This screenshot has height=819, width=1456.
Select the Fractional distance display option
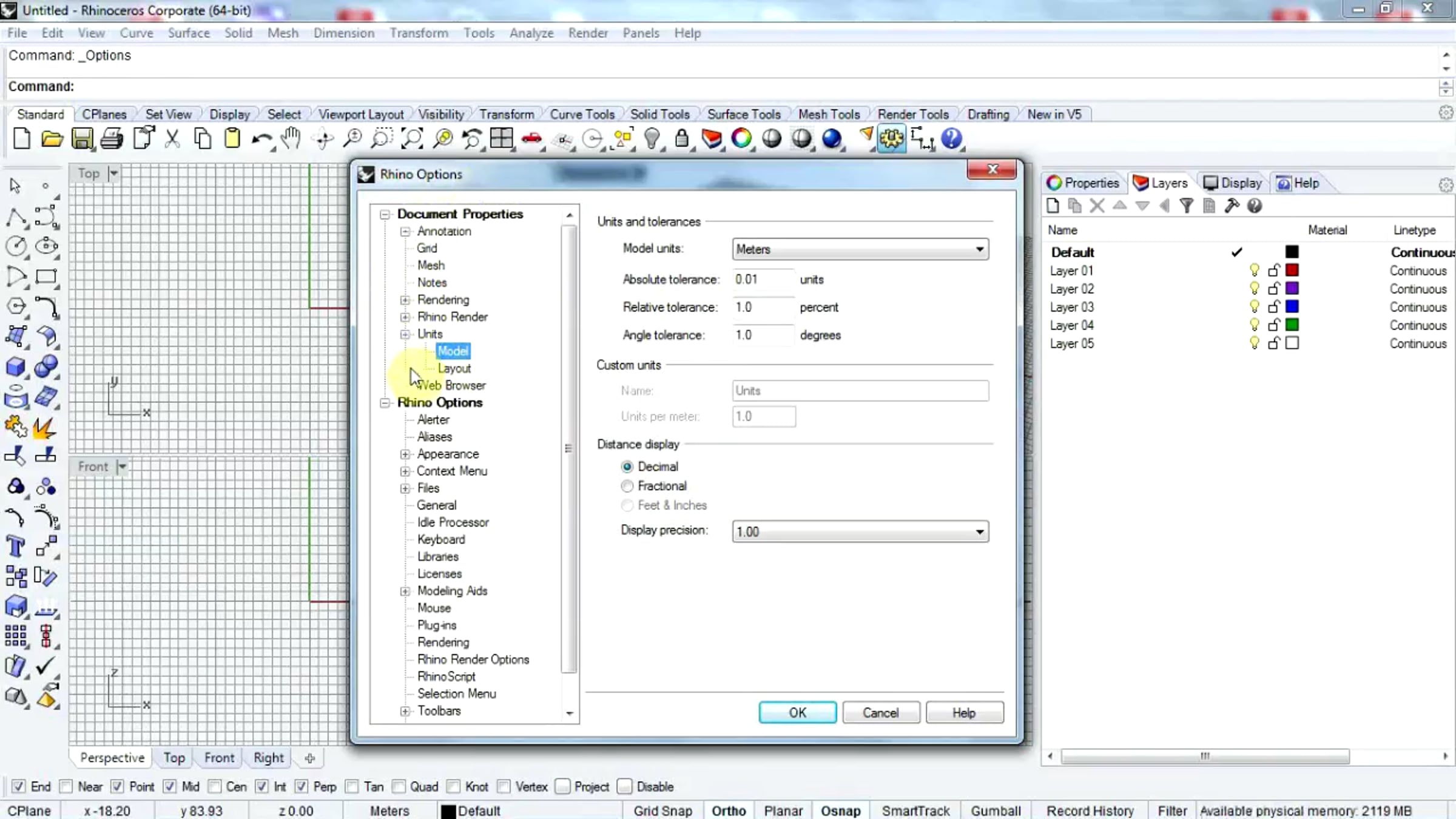pos(627,486)
